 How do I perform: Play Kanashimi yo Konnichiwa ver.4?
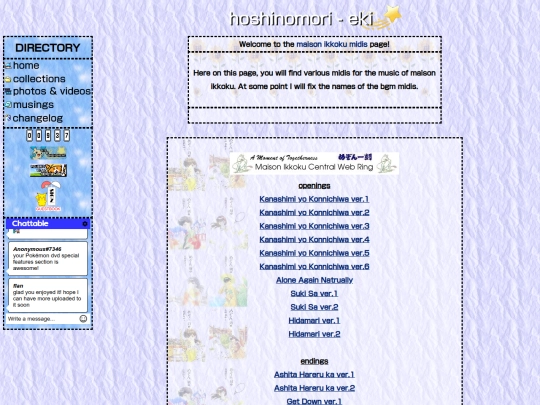[314, 239]
